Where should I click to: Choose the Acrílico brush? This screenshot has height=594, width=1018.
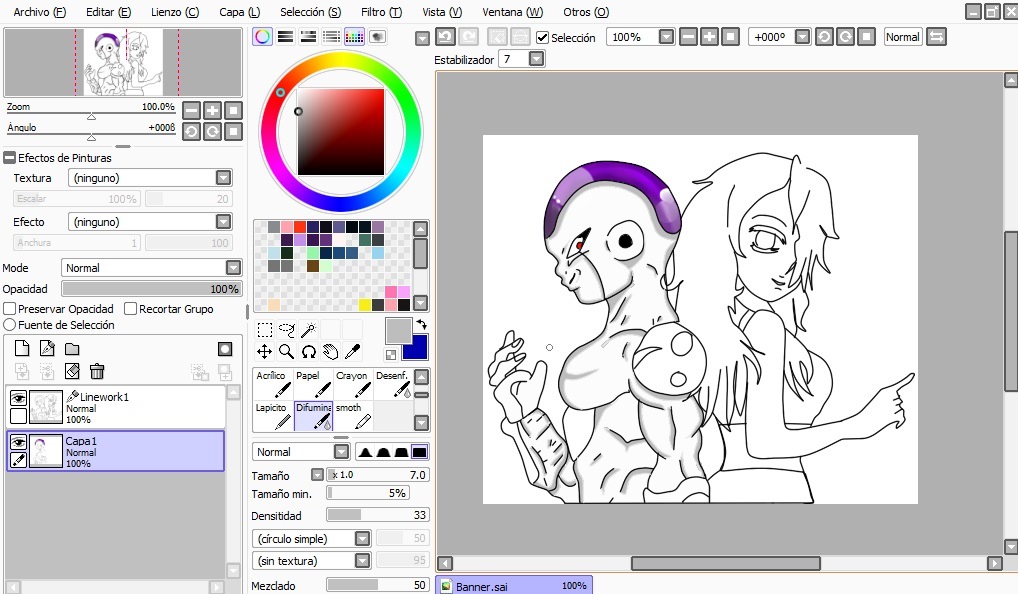[x=273, y=384]
